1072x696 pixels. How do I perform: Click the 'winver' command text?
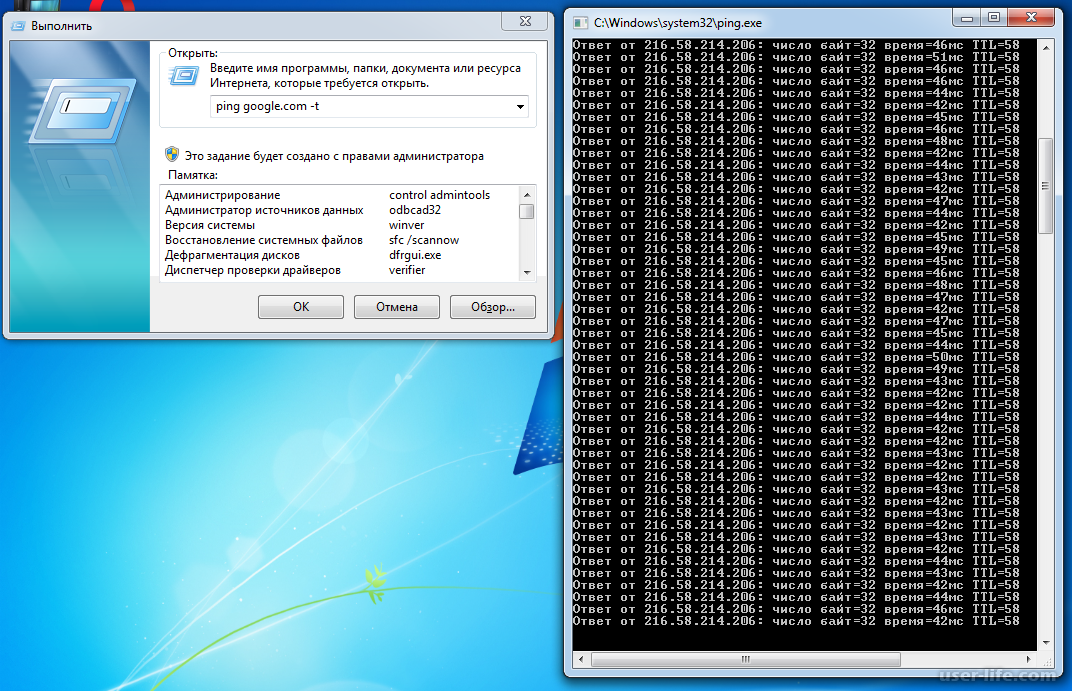(407, 226)
